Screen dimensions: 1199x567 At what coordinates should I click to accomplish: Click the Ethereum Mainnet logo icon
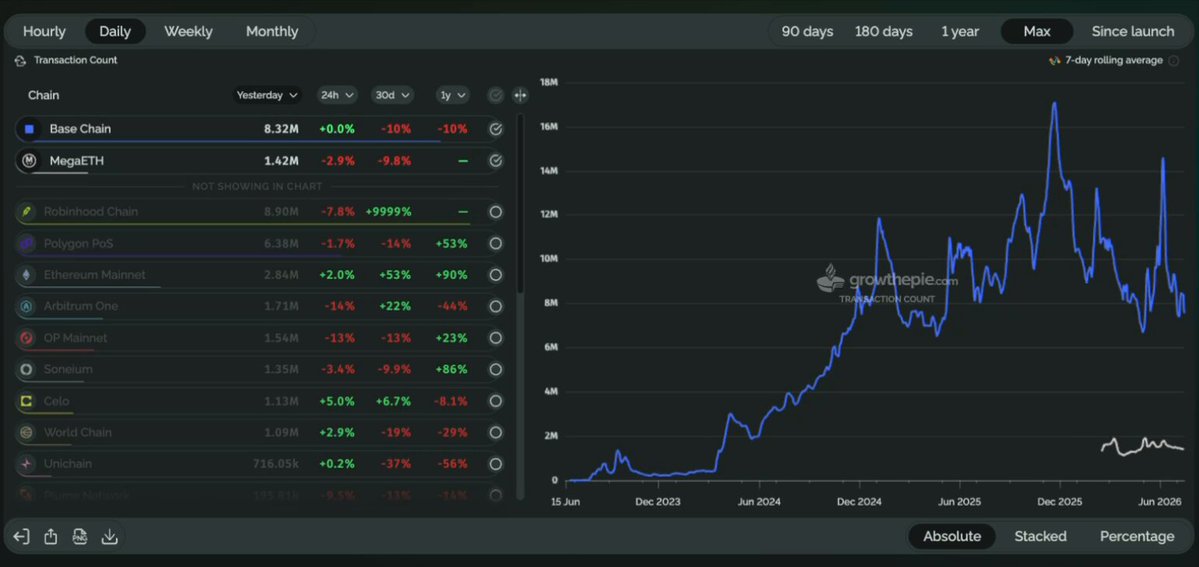(28, 275)
